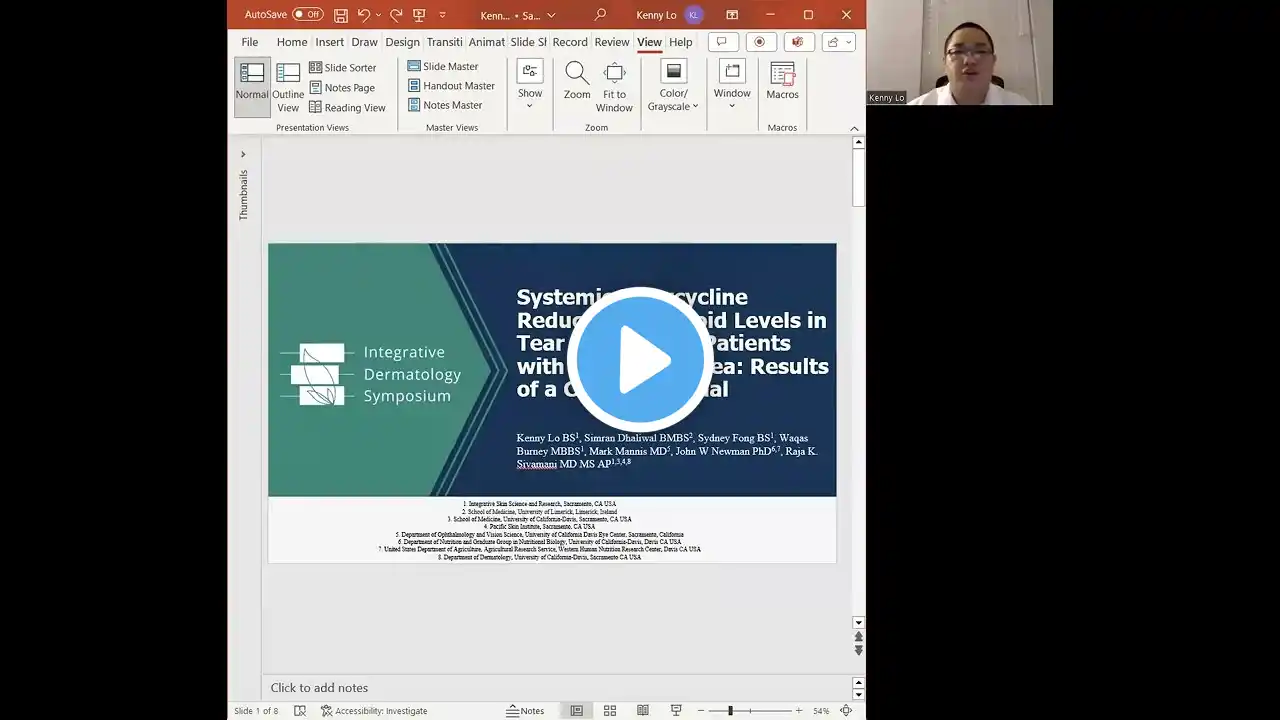Open Reading View from the ribbon
The width and height of the screenshot is (1280, 720).
(347, 108)
